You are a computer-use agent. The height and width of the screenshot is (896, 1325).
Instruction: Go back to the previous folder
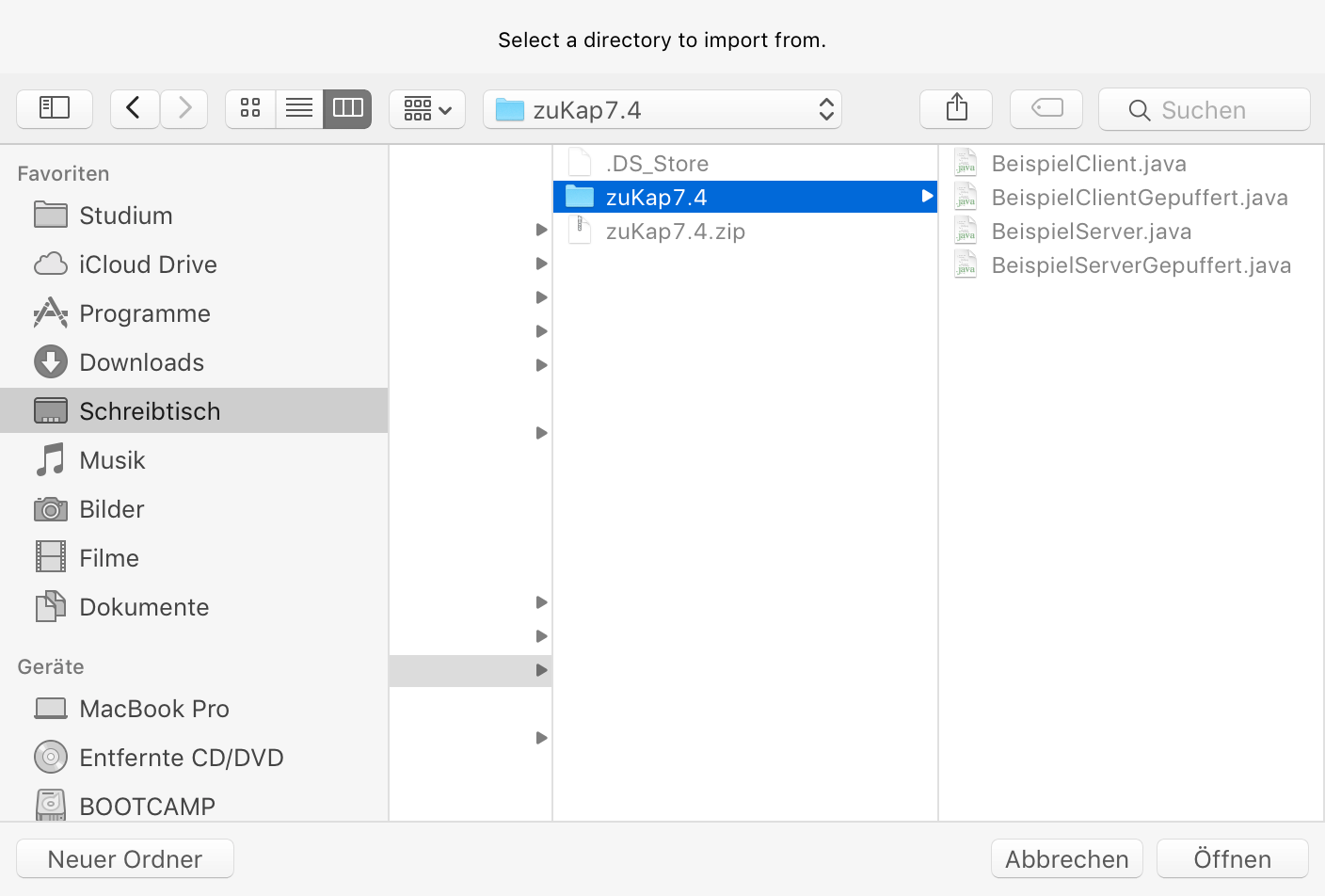point(134,108)
